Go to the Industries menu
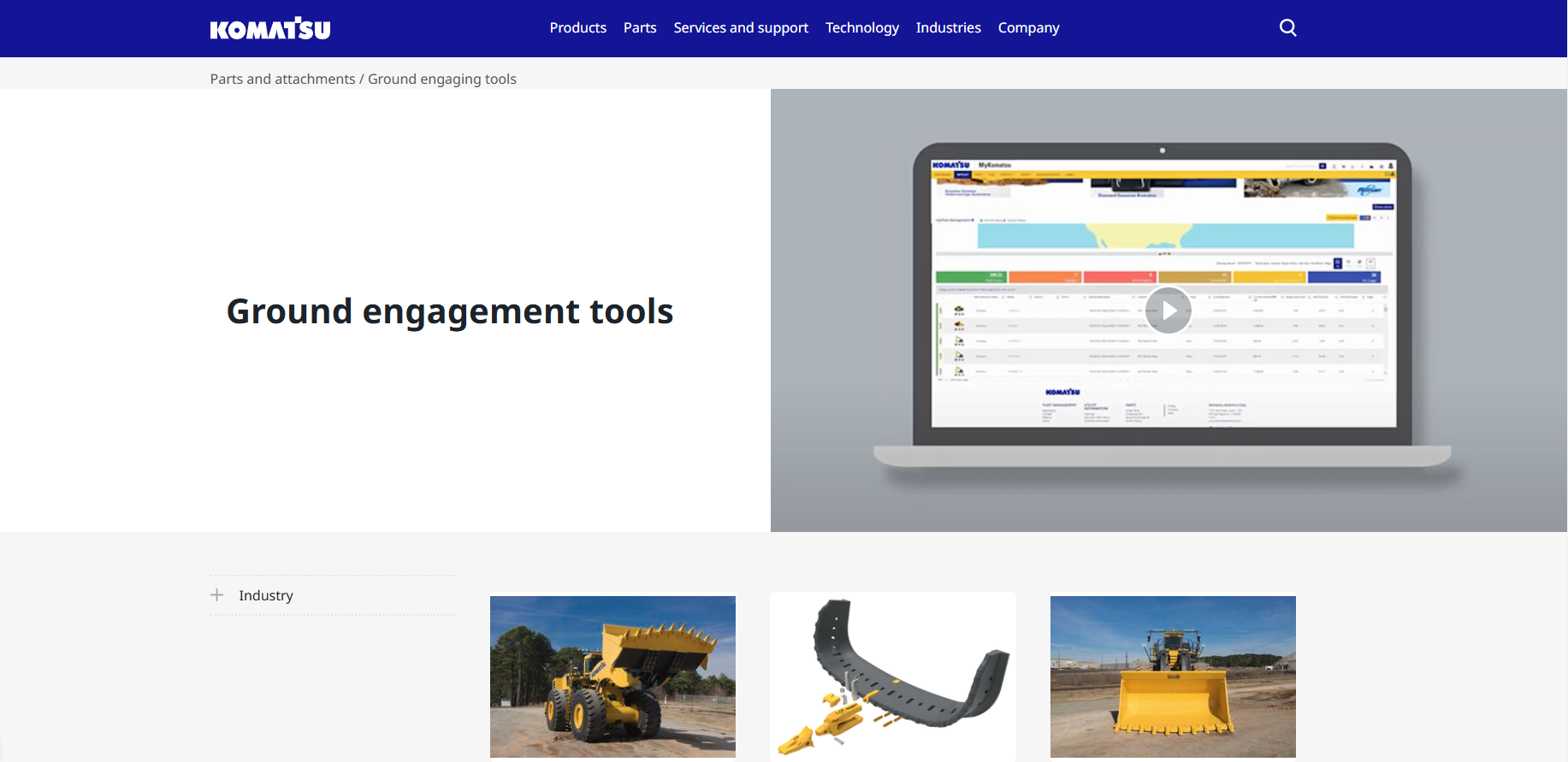This screenshot has height=762, width=1568. tap(948, 28)
